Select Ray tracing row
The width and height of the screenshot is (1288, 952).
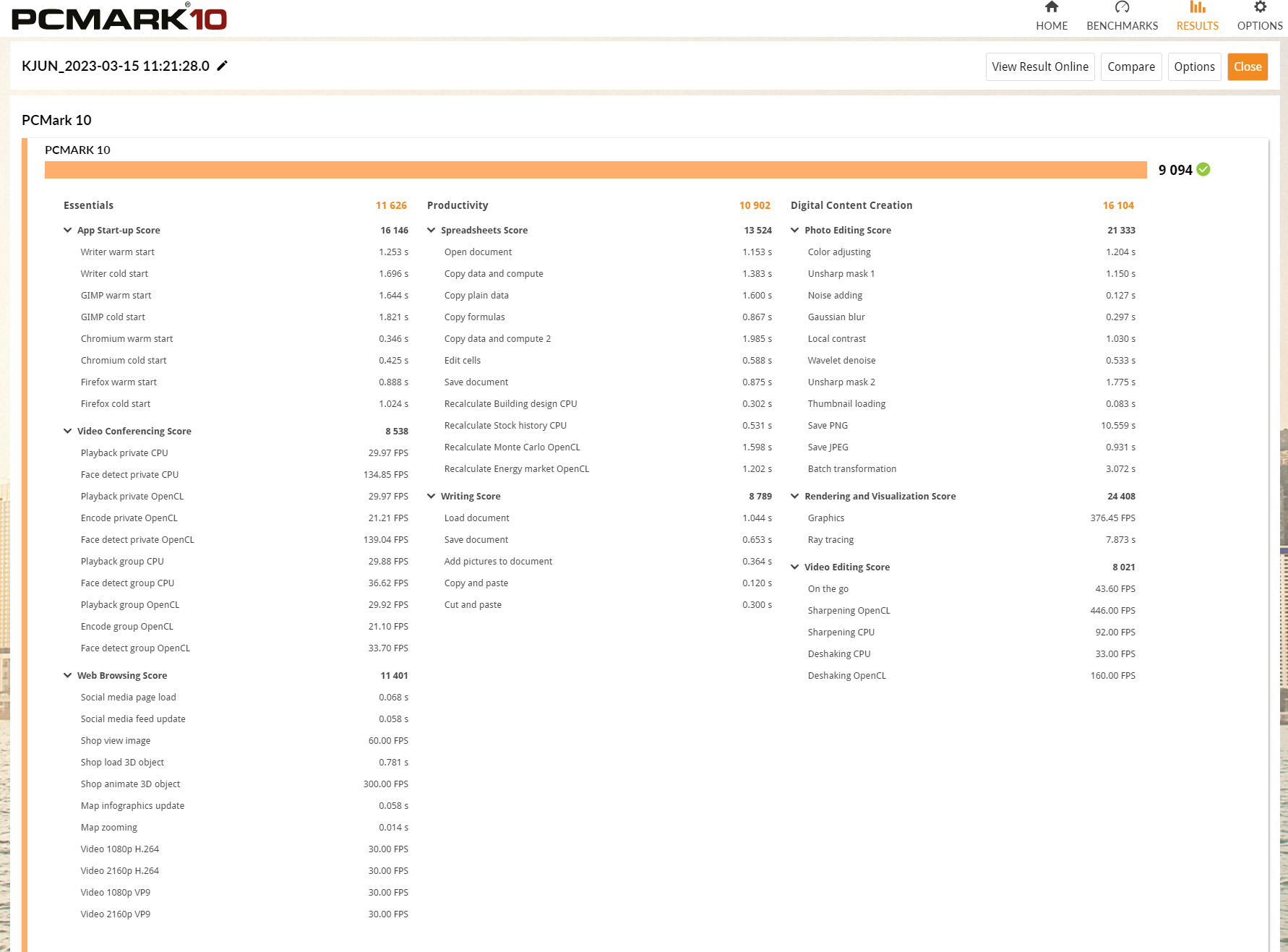(971, 539)
